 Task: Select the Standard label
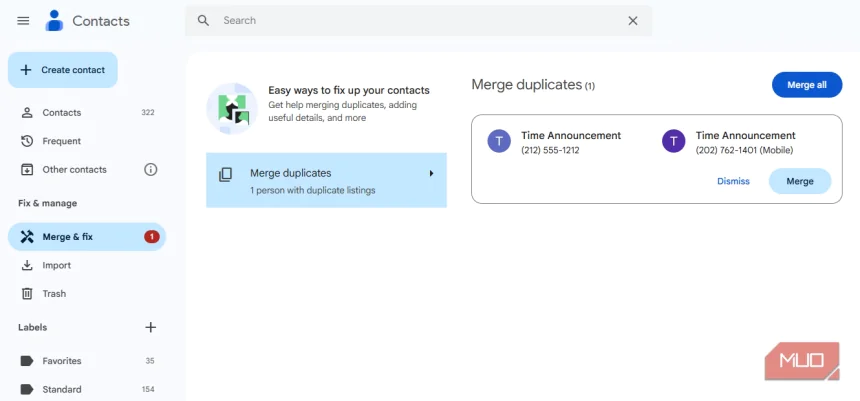click(62, 389)
